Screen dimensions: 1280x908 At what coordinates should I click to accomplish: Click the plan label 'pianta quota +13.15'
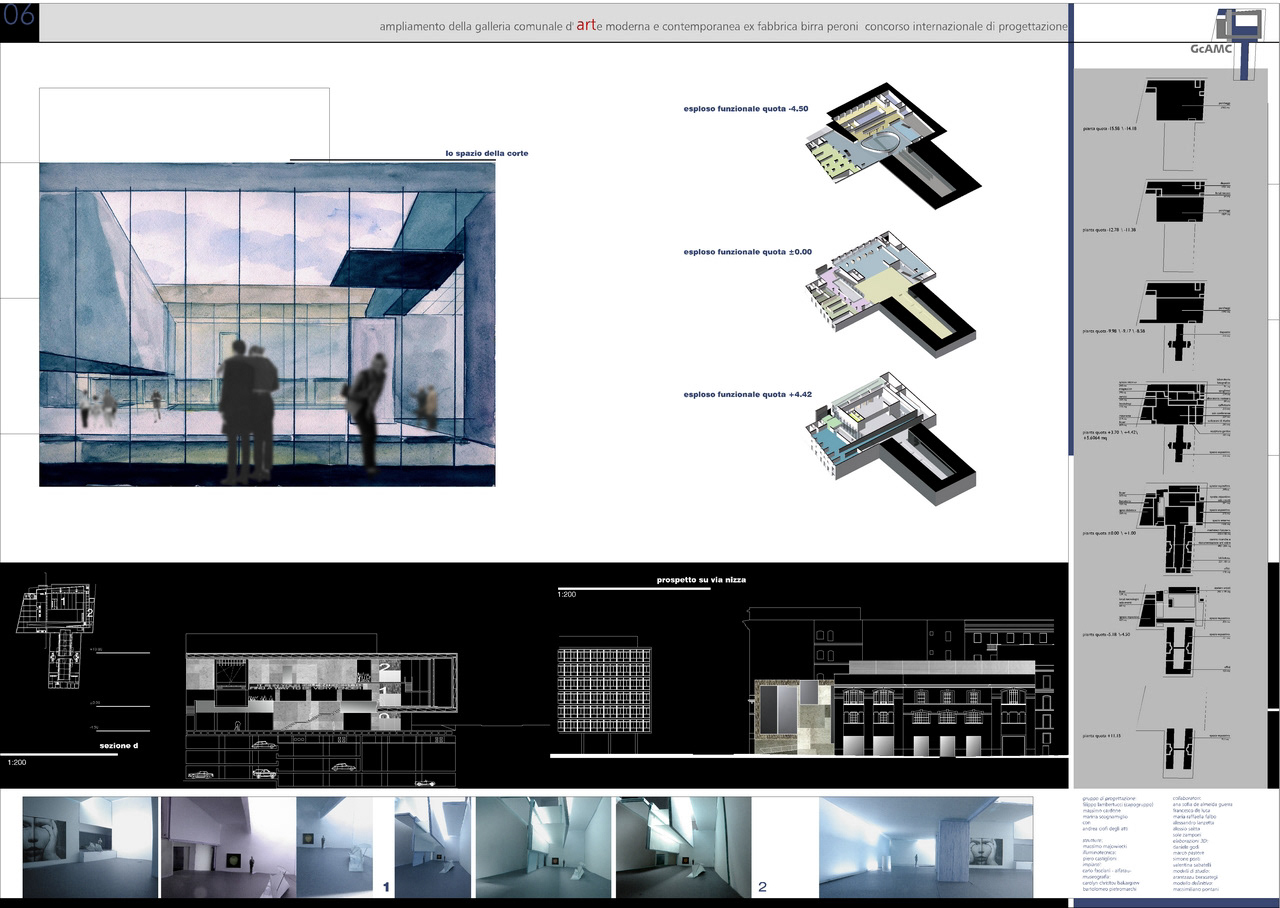click(x=1100, y=737)
